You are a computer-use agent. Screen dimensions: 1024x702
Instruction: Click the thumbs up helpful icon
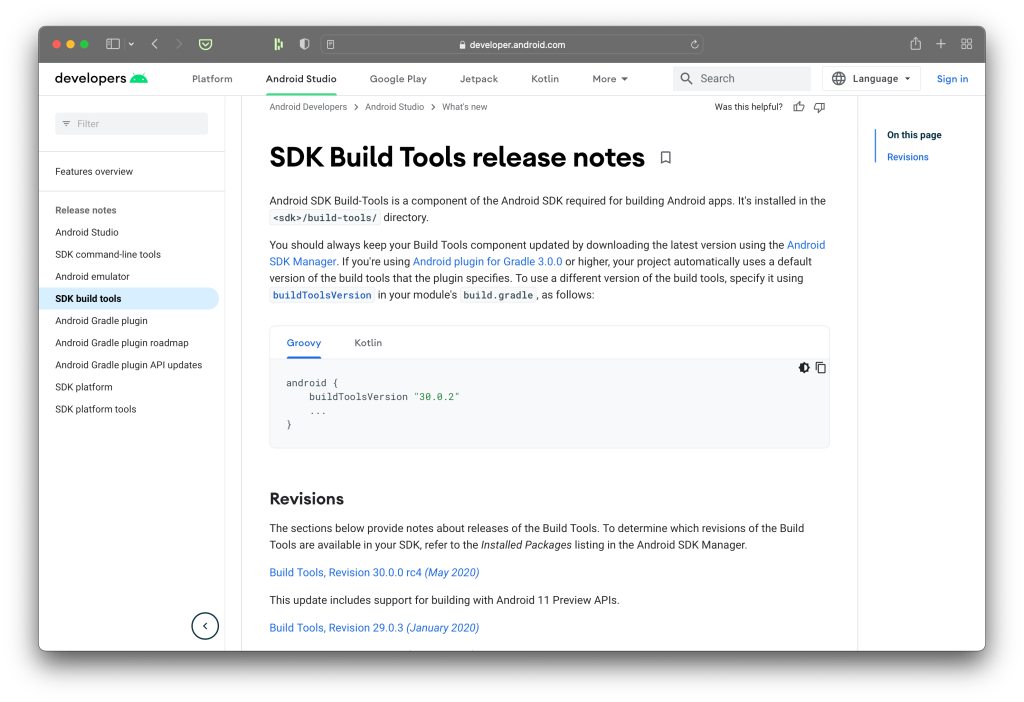click(799, 107)
